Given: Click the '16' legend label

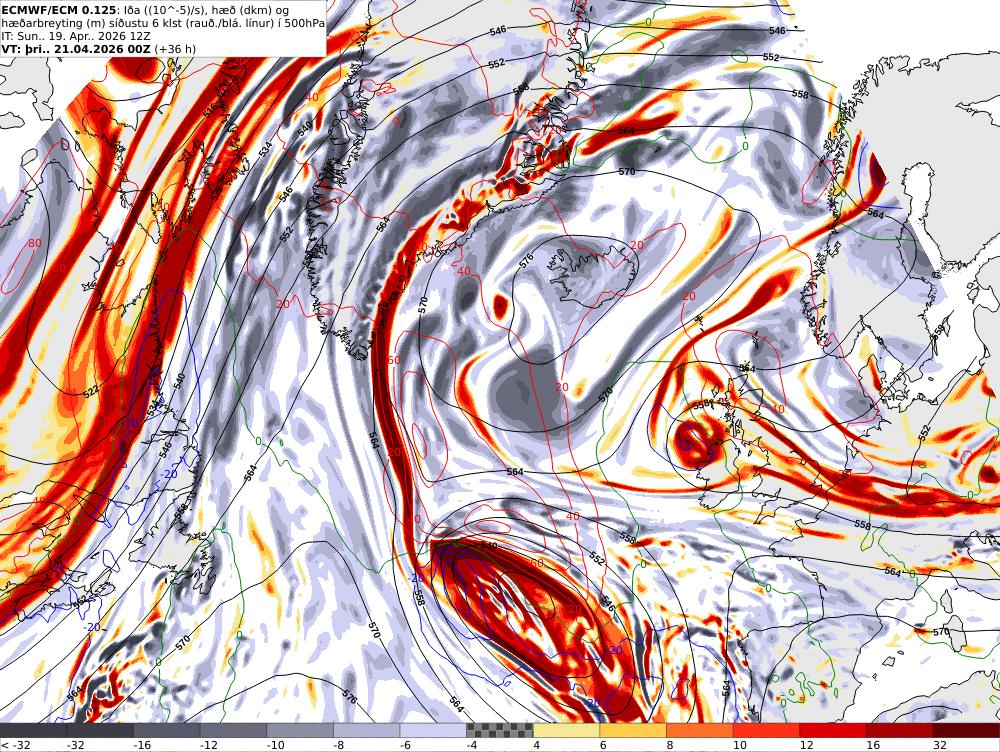Looking at the screenshot, I should tap(873, 745).
